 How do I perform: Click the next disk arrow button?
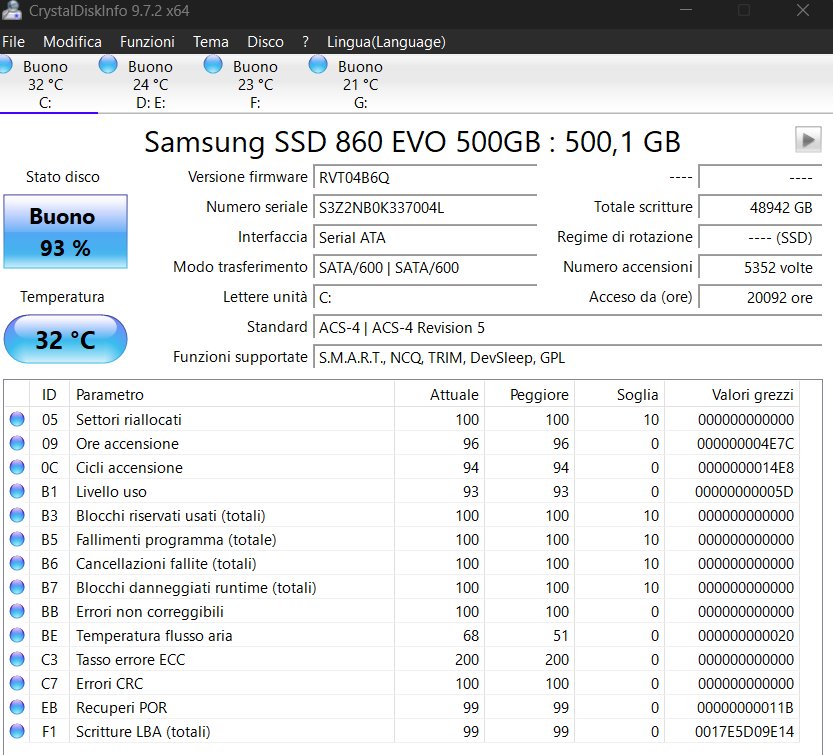(807, 140)
